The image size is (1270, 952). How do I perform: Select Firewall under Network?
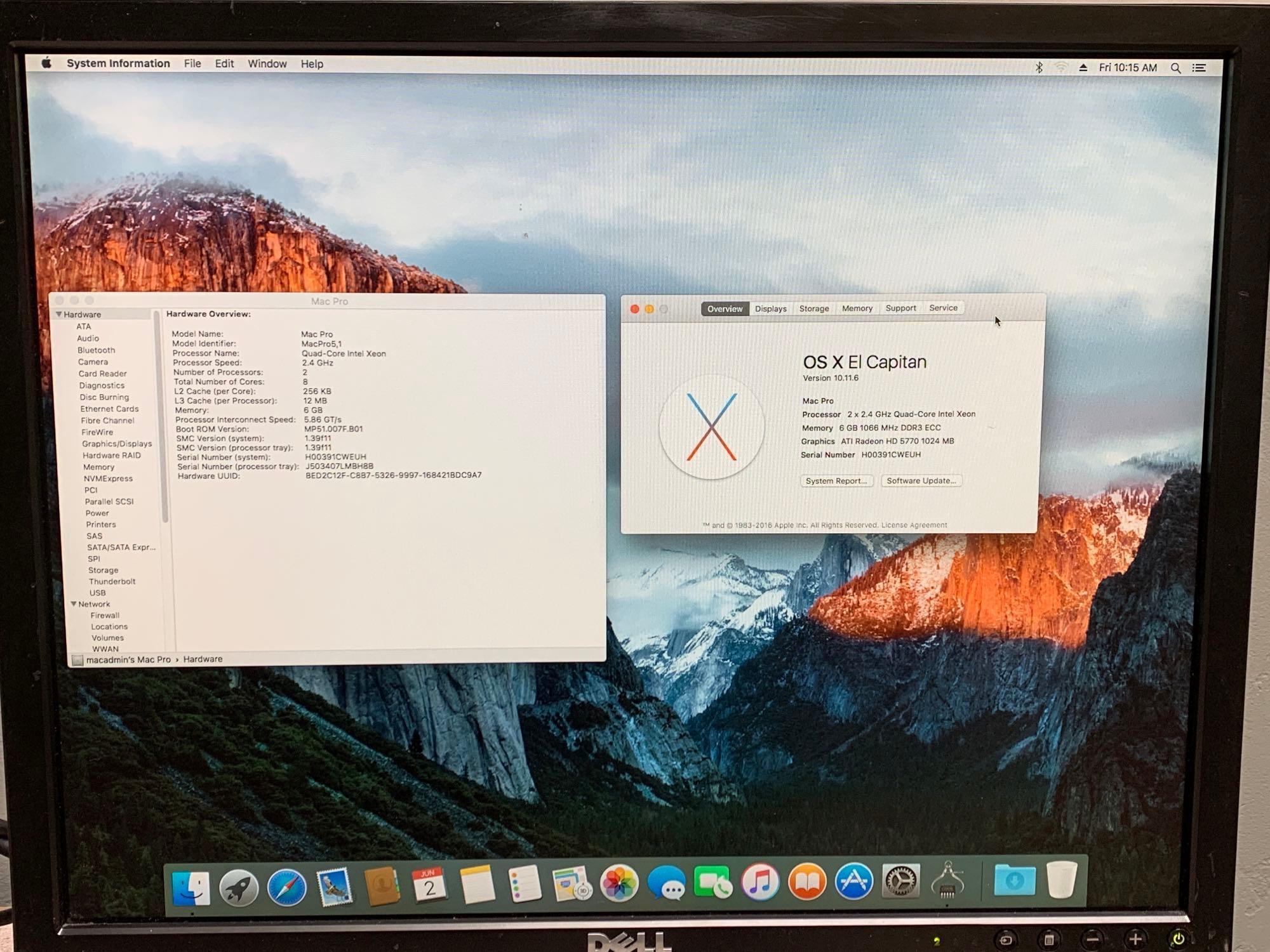(105, 615)
